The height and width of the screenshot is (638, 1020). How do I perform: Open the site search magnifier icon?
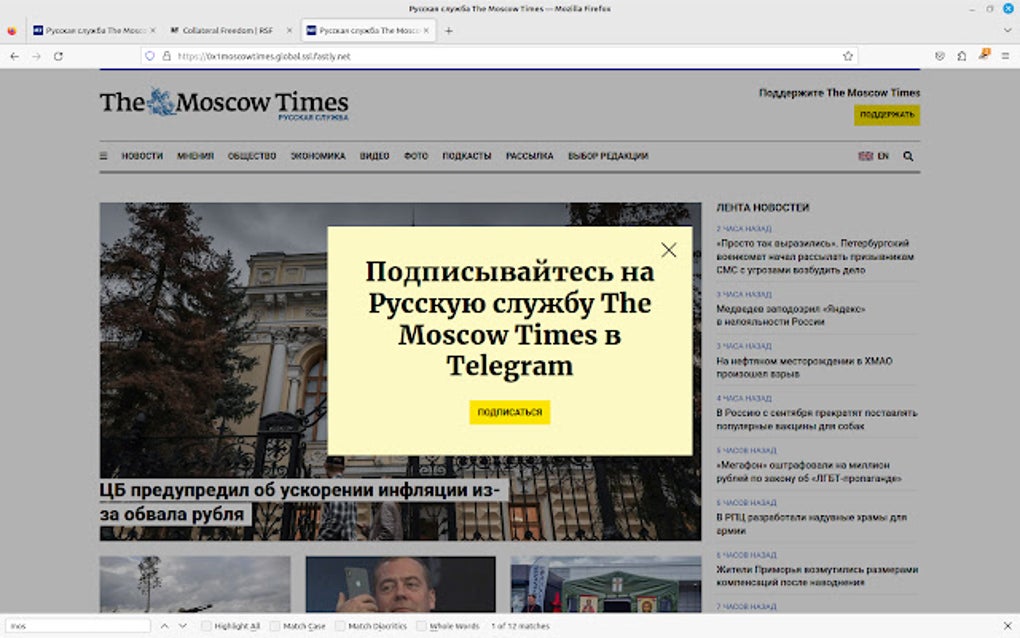click(907, 156)
